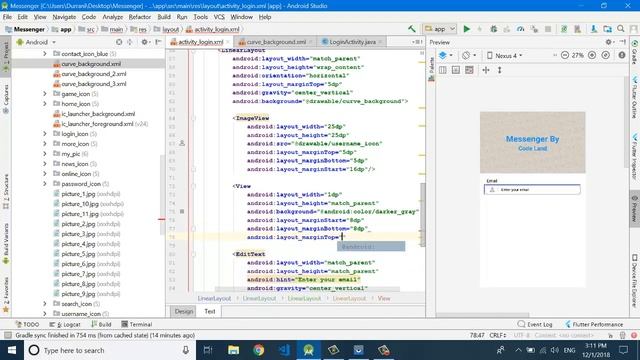
Task: Click the grey Stop square icon
Action: point(548,29)
